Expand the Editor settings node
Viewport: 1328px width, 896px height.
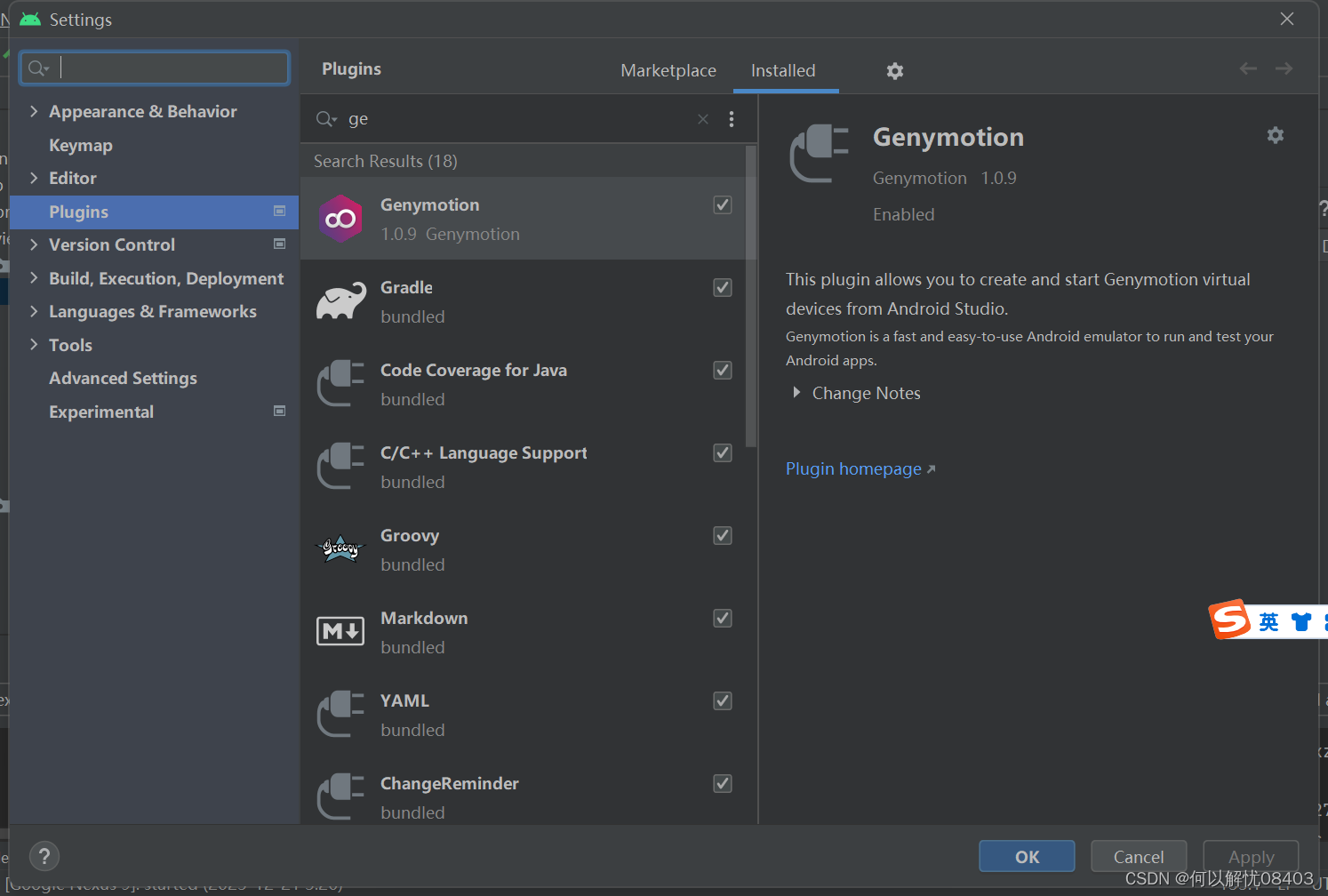pyautogui.click(x=34, y=178)
